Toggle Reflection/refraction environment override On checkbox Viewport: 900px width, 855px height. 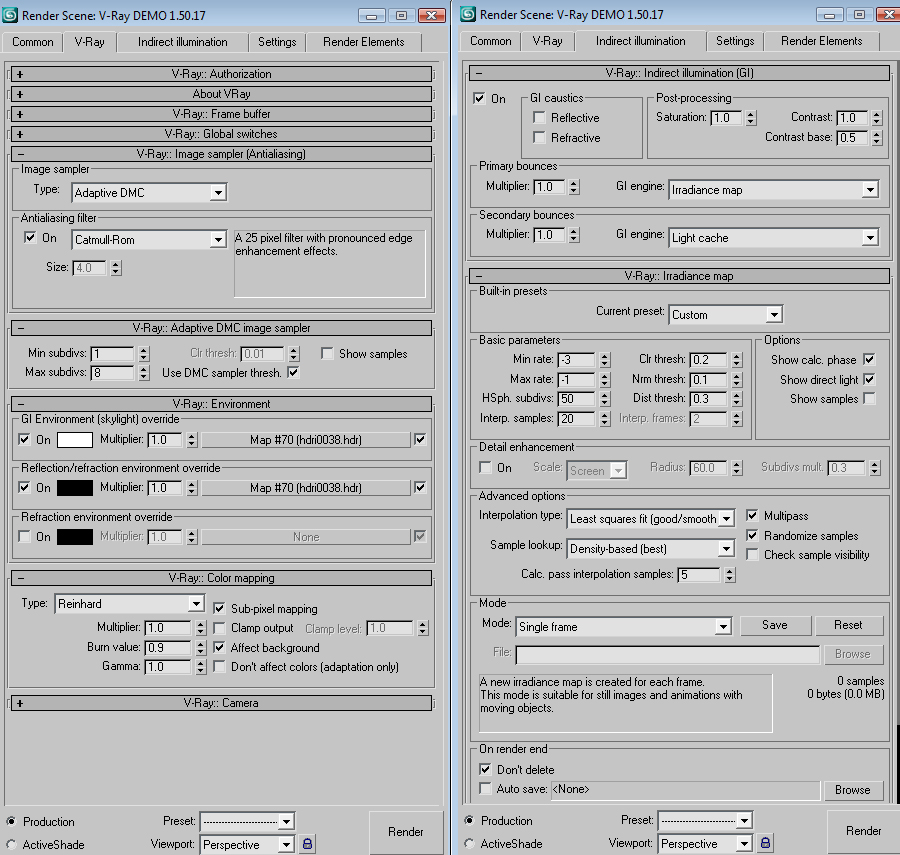tap(24, 488)
